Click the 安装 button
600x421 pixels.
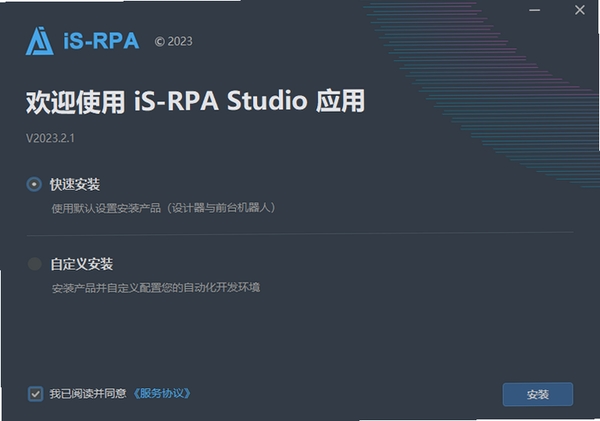coord(538,394)
